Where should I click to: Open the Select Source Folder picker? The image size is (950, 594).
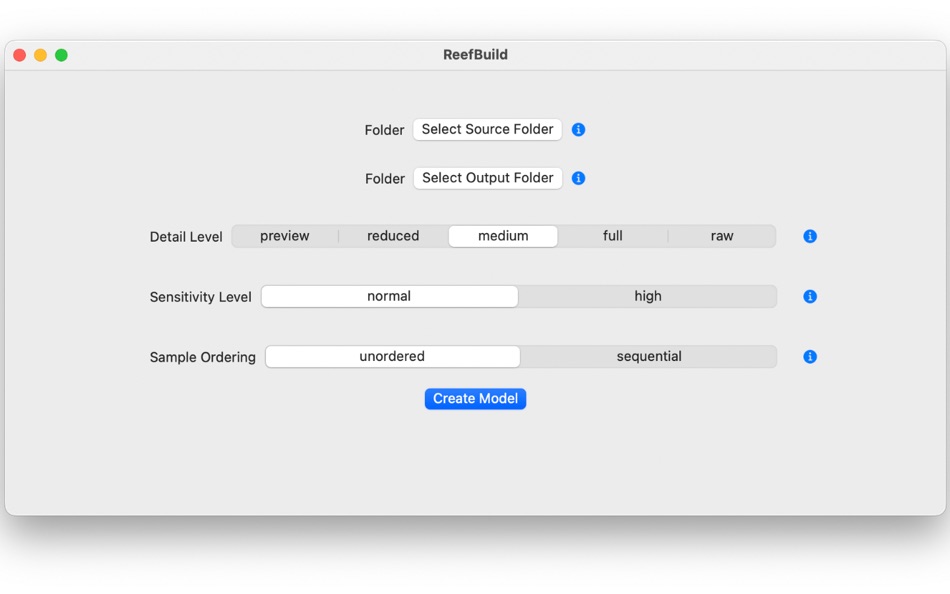[487, 129]
